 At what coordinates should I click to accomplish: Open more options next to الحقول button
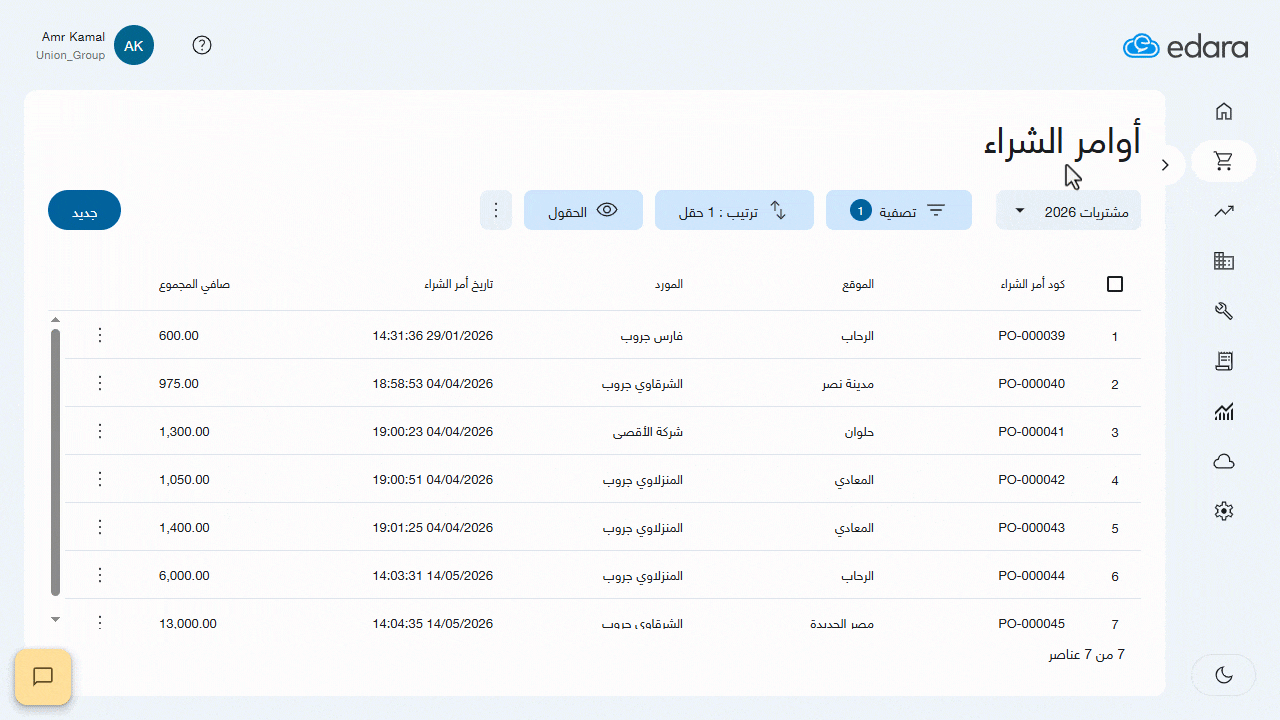click(x=496, y=210)
